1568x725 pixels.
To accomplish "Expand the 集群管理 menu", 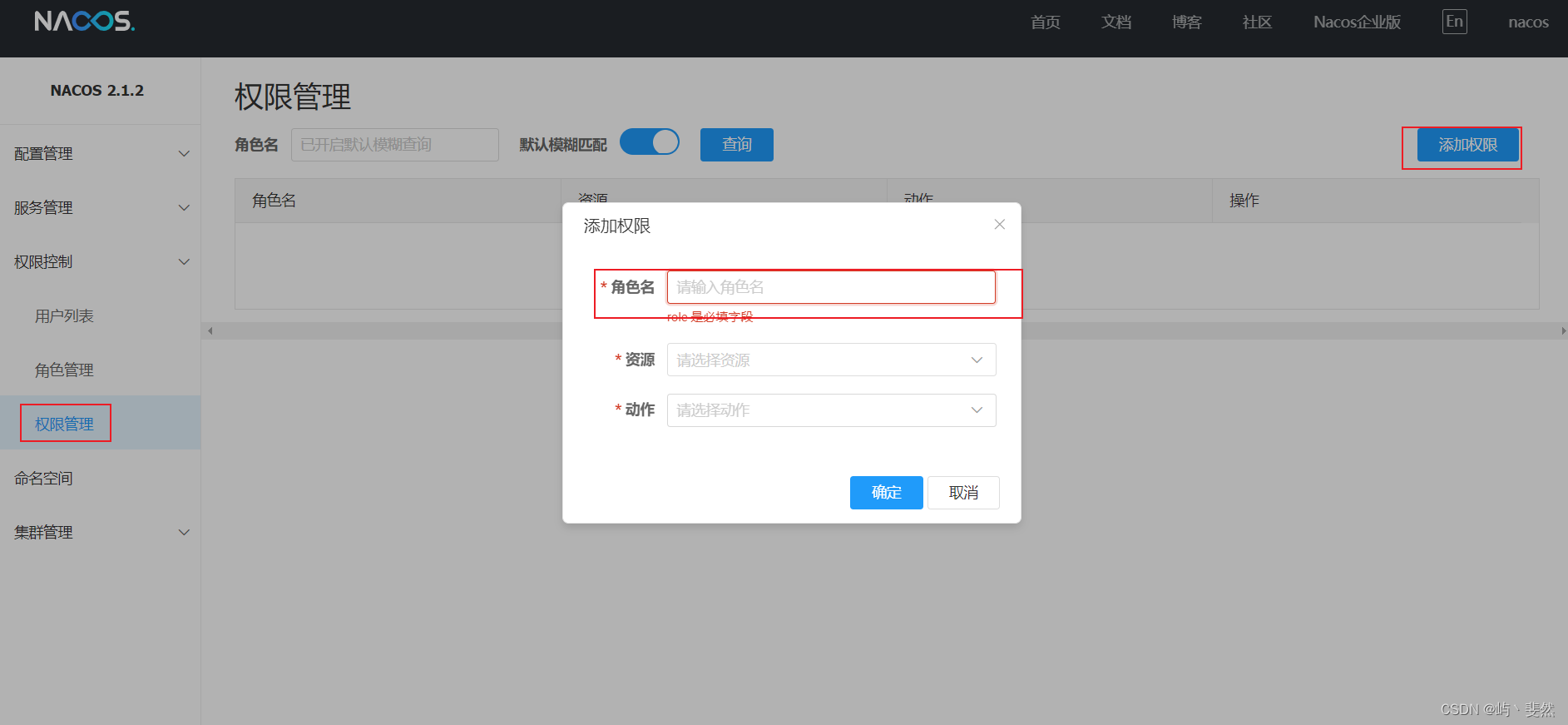I will (x=101, y=532).
